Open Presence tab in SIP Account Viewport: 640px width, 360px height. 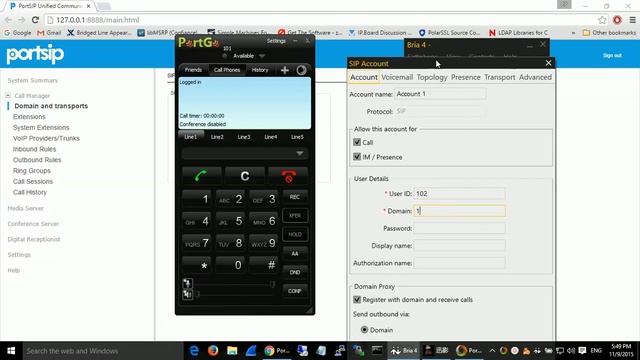(466, 77)
